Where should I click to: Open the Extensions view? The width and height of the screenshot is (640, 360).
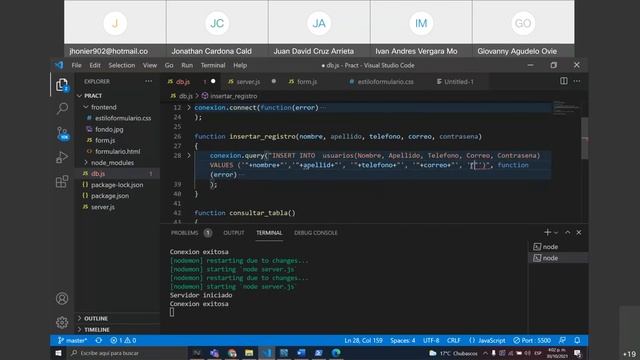pos(62,182)
